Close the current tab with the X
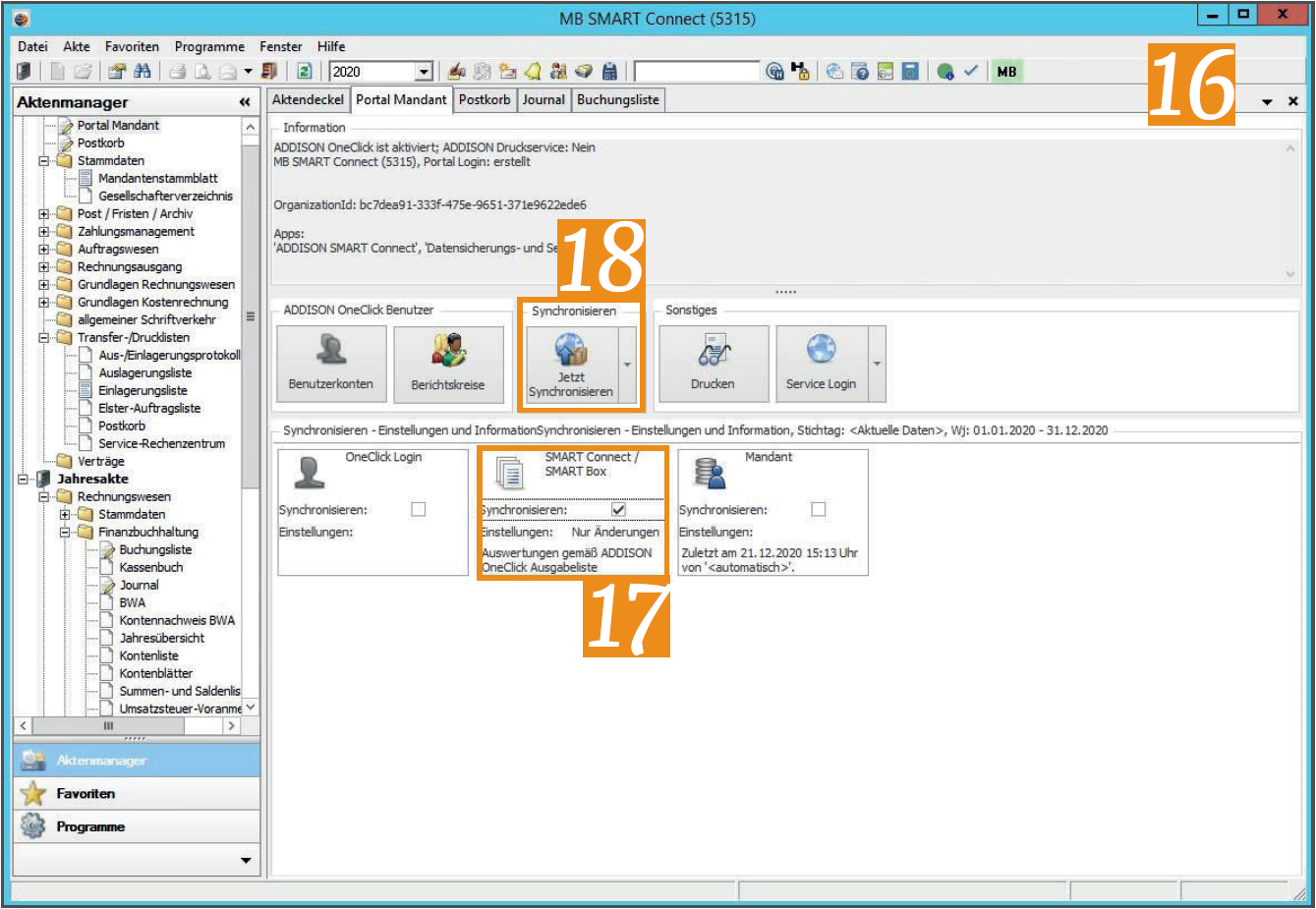Viewport: 1316px width, 909px height. click(x=1292, y=101)
